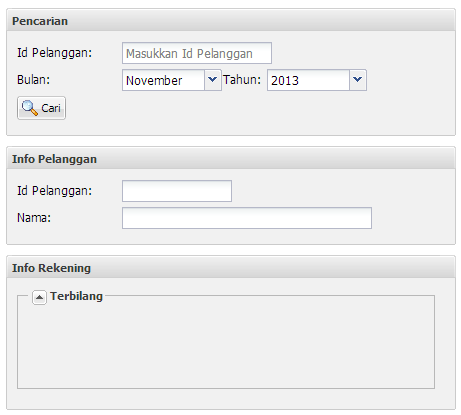Click the Terbilang legend title
Viewport: 461px width, 415px height.
pos(76,296)
